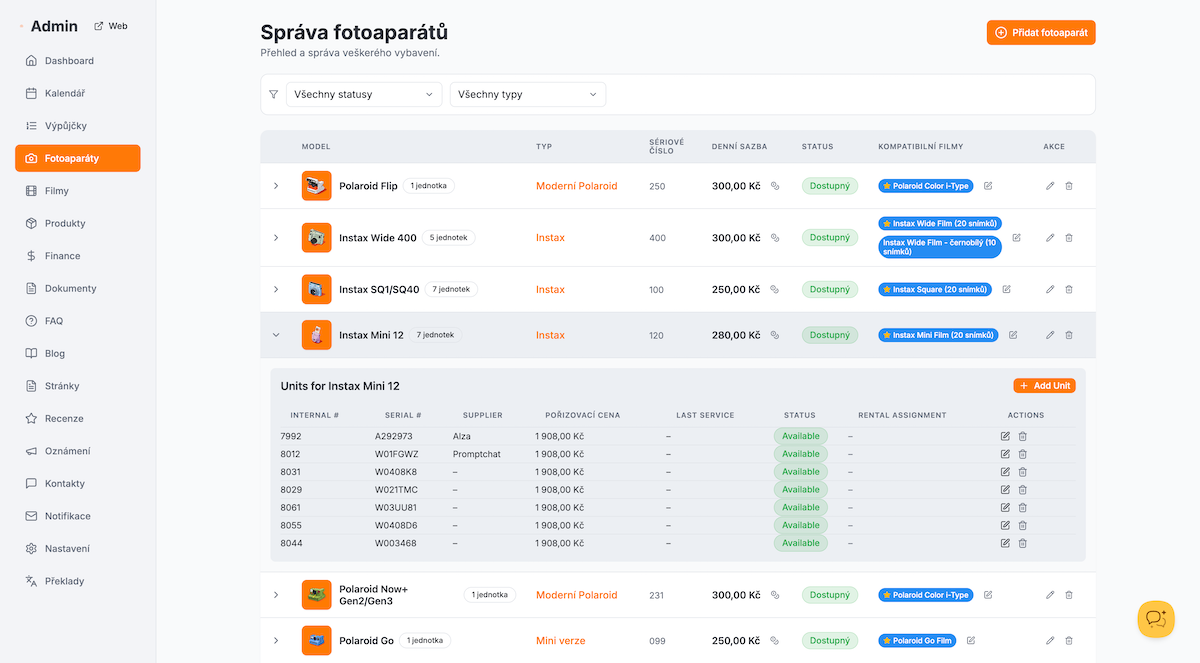Click the filter funnel icon
The width and height of the screenshot is (1200, 663).
coord(274,95)
